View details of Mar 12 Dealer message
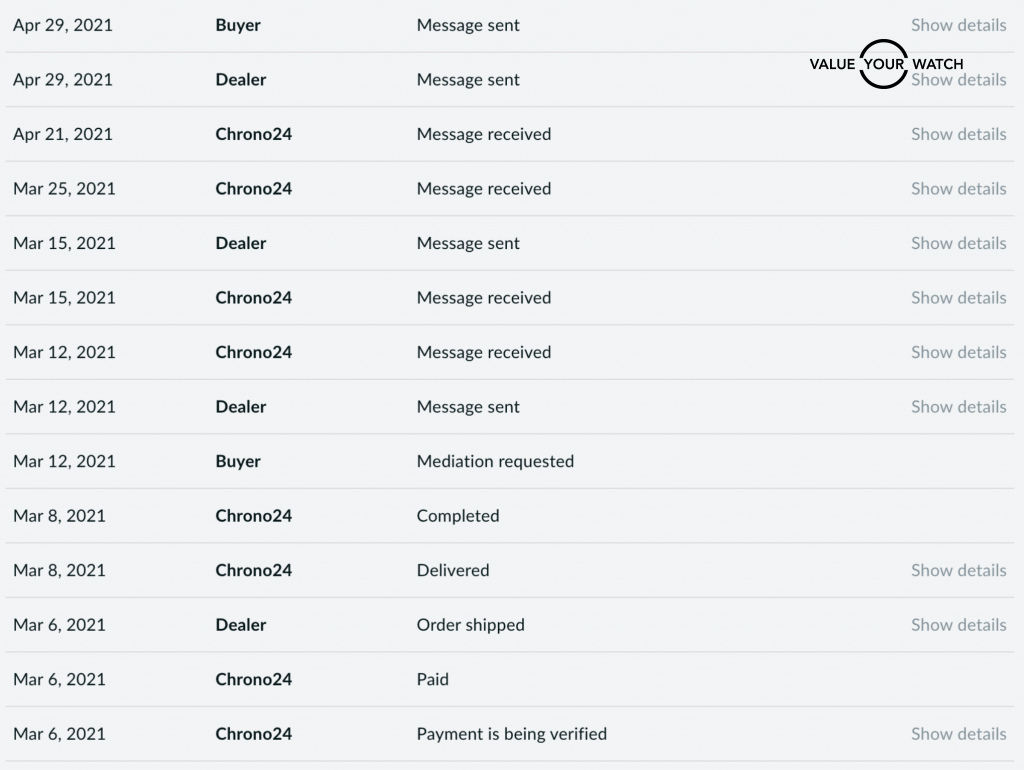1024x770 pixels. point(958,407)
